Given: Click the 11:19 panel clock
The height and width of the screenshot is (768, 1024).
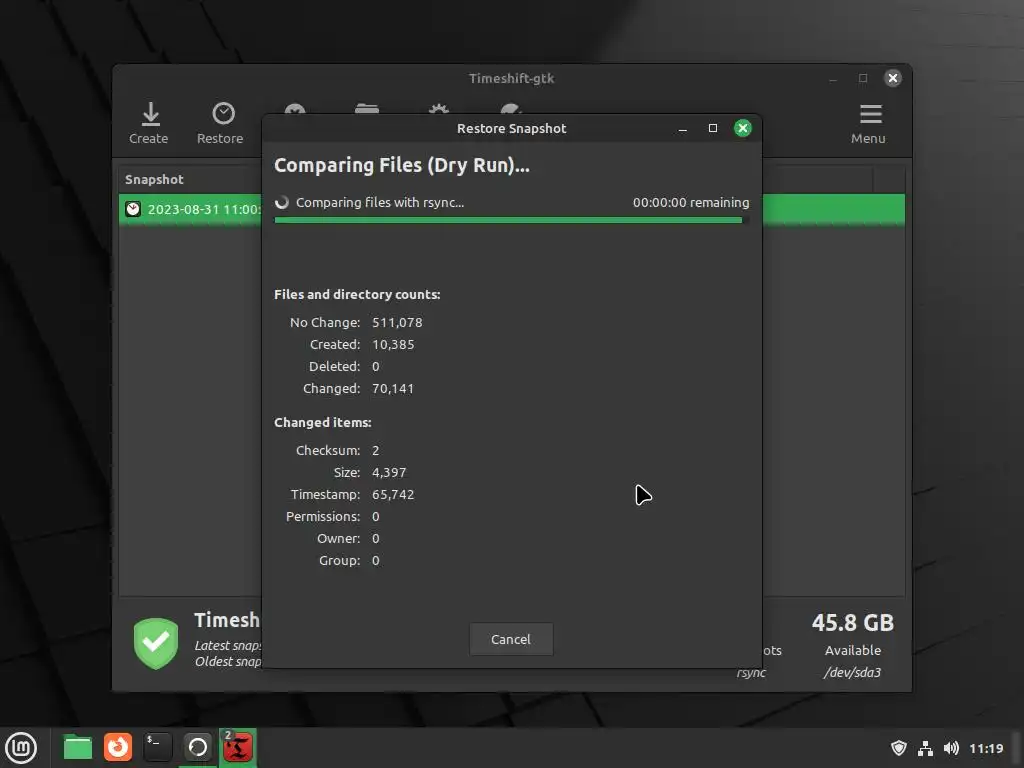Looking at the screenshot, I should tap(985, 748).
